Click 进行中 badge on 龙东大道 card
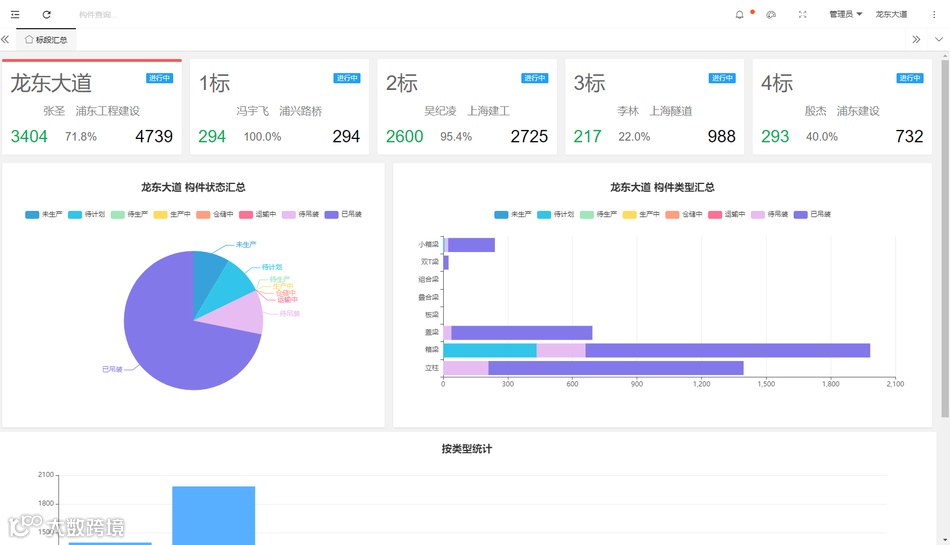Image resolution: width=950 pixels, height=545 pixels. coord(159,78)
